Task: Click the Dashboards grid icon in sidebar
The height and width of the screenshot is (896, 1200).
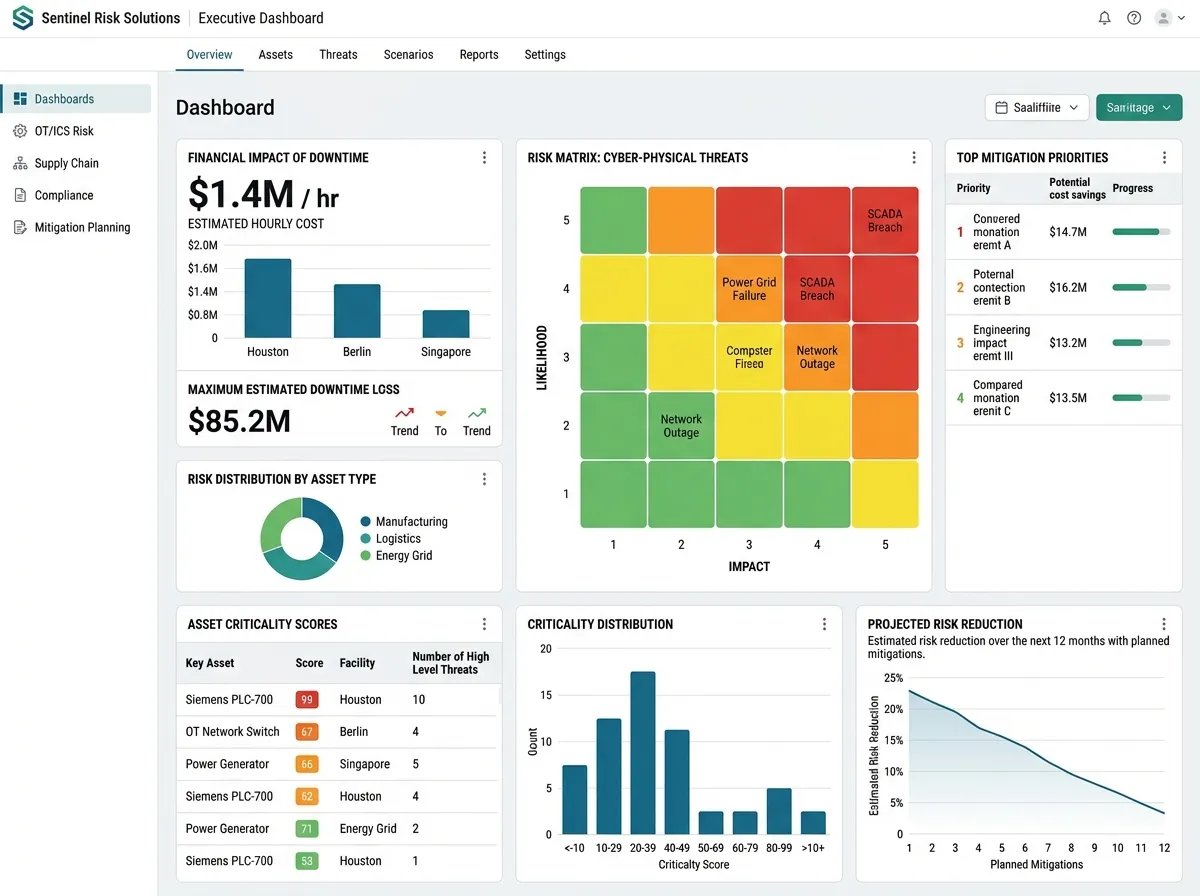Action: (x=20, y=99)
